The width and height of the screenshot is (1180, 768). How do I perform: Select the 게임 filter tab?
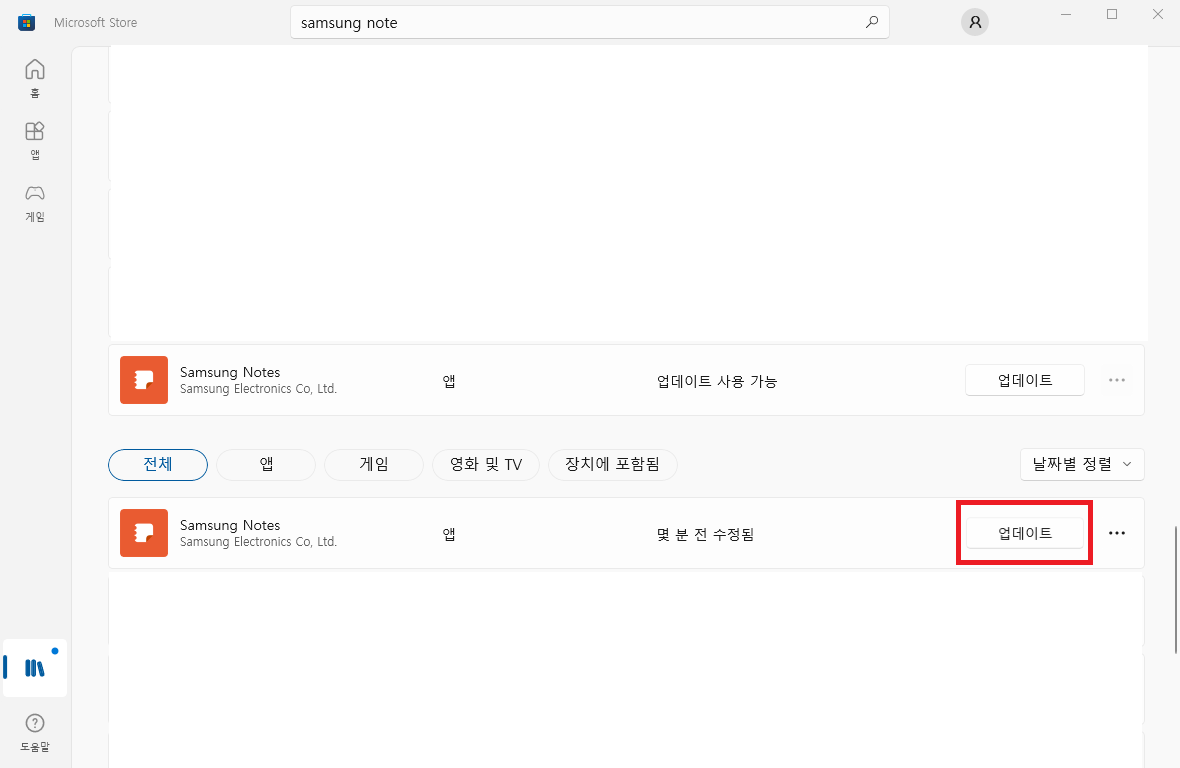374,464
